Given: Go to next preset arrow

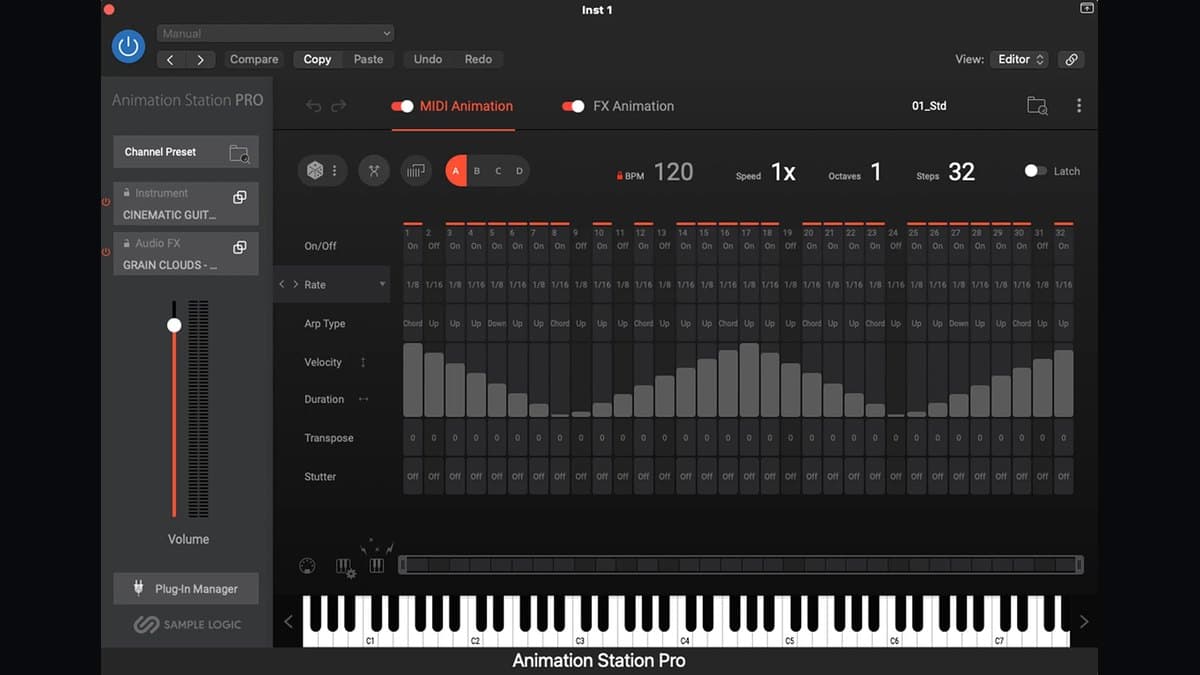Looking at the screenshot, I should pos(200,60).
